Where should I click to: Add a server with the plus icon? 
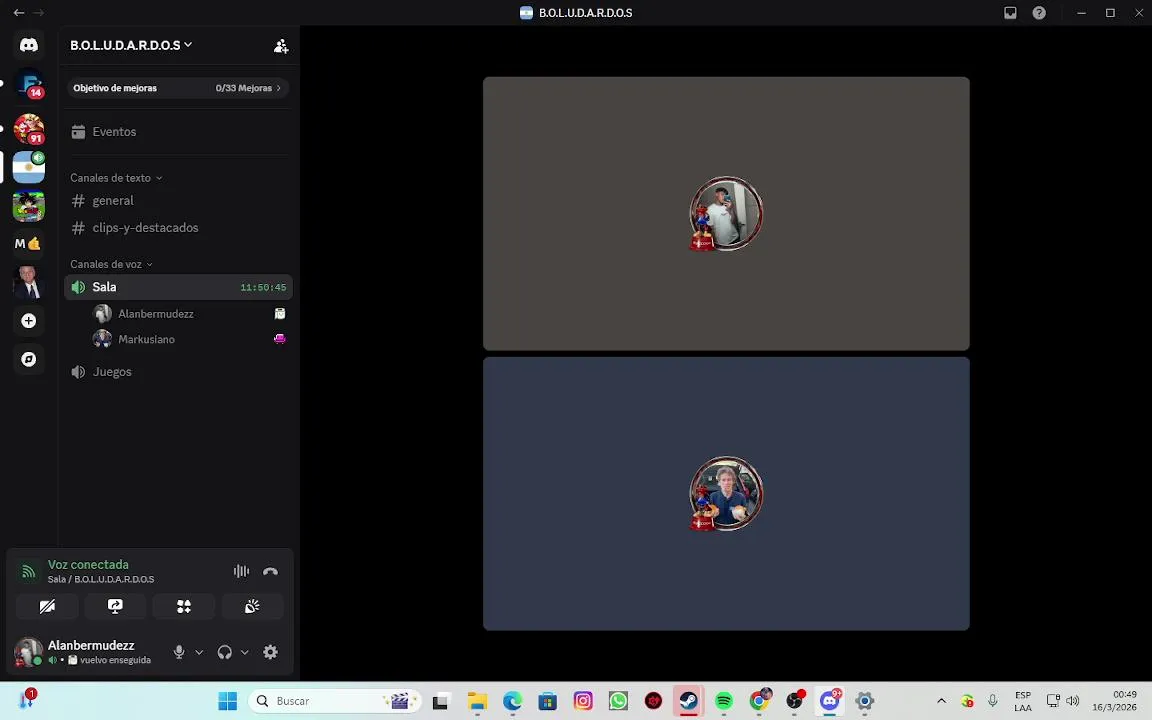click(x=29, y=321)
